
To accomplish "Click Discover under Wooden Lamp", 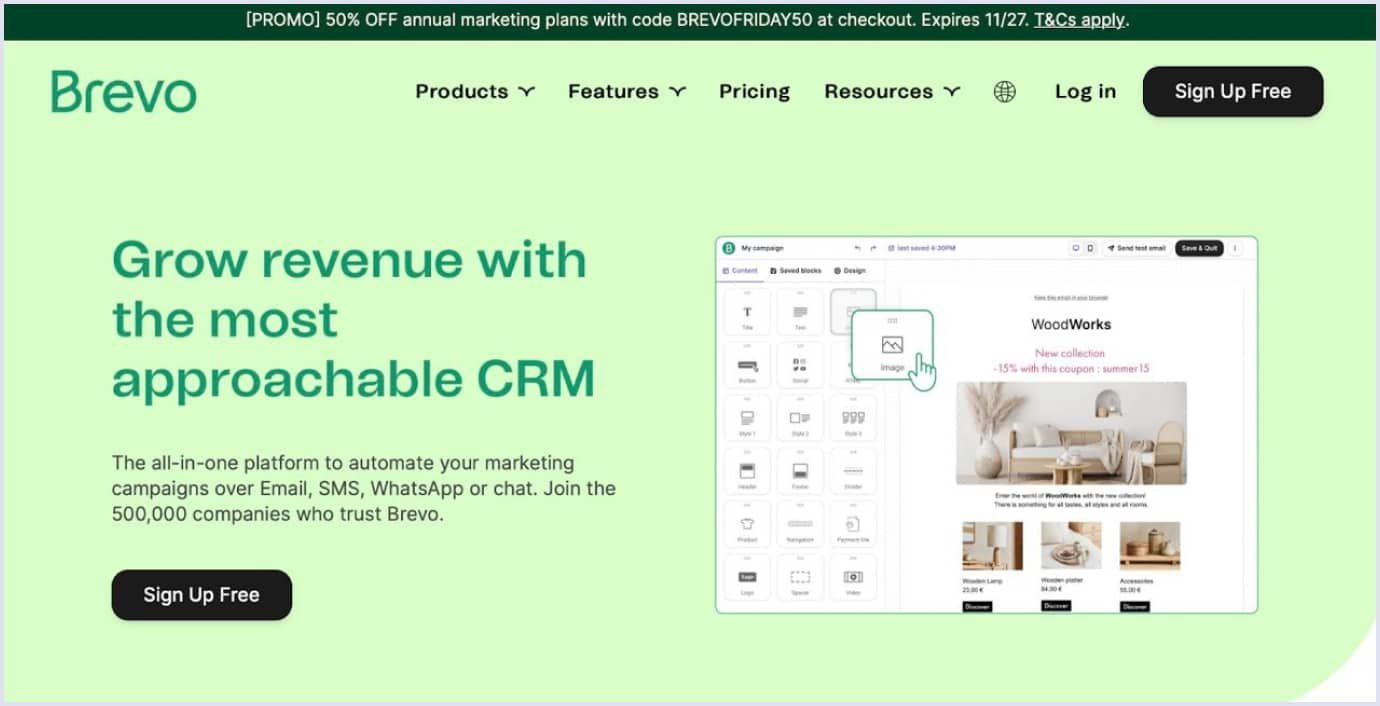I will coord(977,606).
